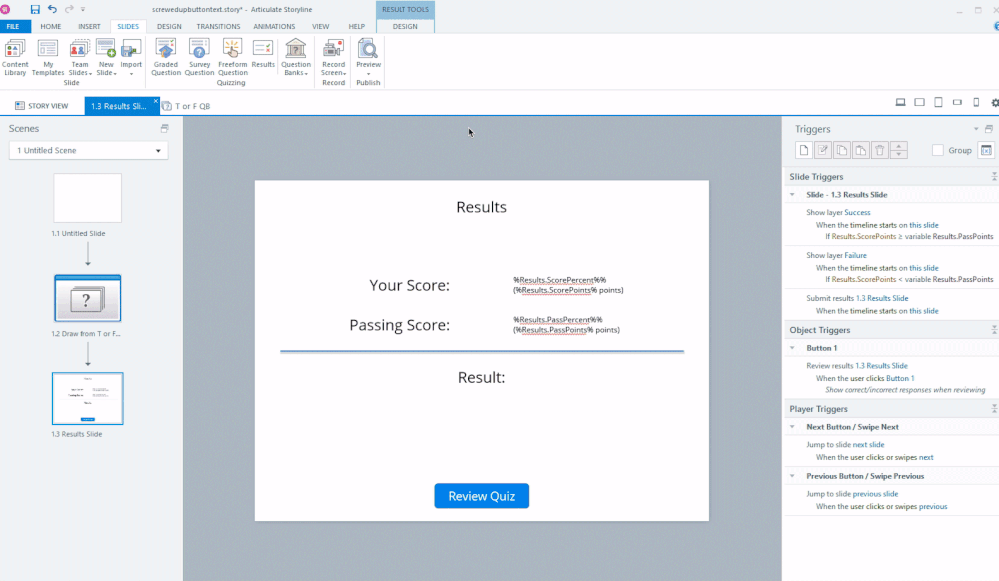Click the Review Quiz button on slide

(482, 496)
